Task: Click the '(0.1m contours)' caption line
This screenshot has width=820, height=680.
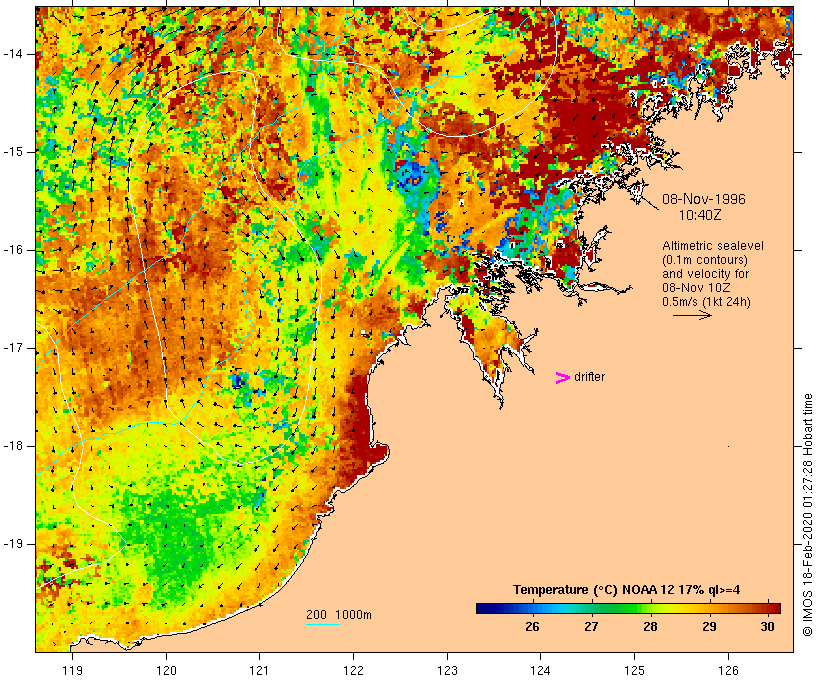Action: coord(705,260)
